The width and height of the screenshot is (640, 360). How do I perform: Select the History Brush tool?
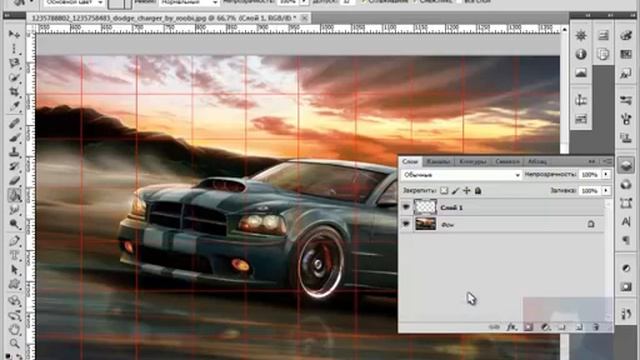pos(15,166)
